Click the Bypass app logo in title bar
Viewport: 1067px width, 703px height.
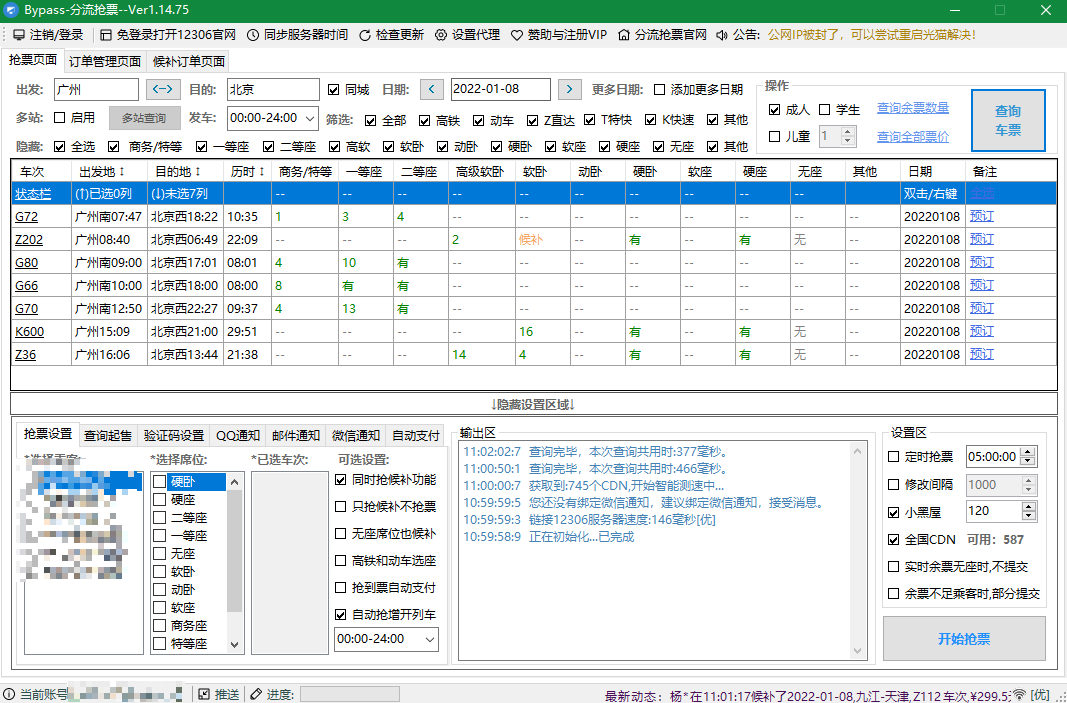[x=10, y=10]
